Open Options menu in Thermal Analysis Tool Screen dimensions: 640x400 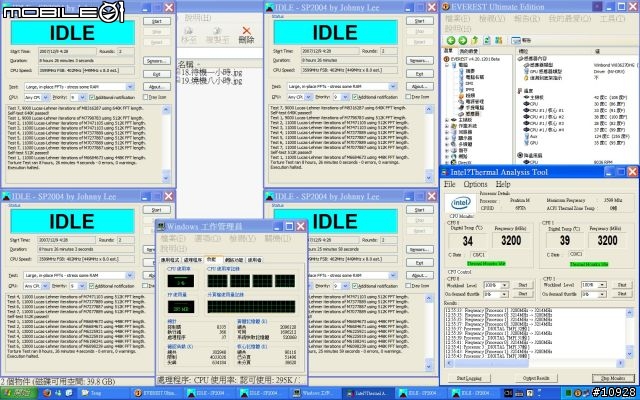tap(476, 184)
